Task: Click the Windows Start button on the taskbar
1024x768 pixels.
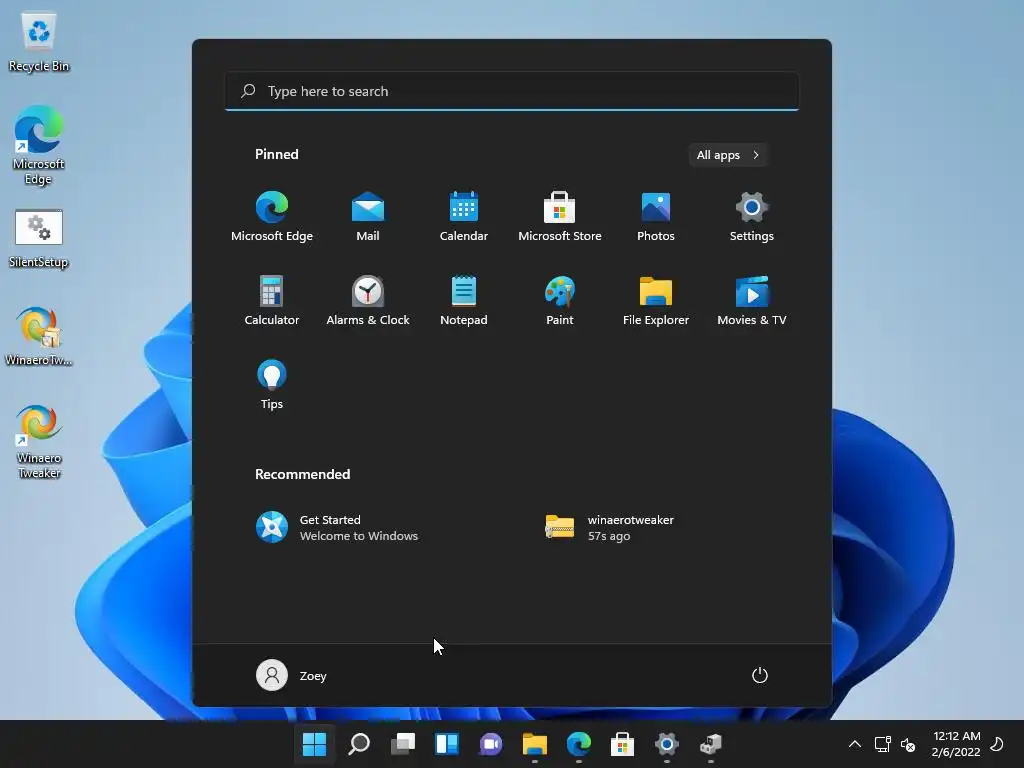Action: point(314,744)
